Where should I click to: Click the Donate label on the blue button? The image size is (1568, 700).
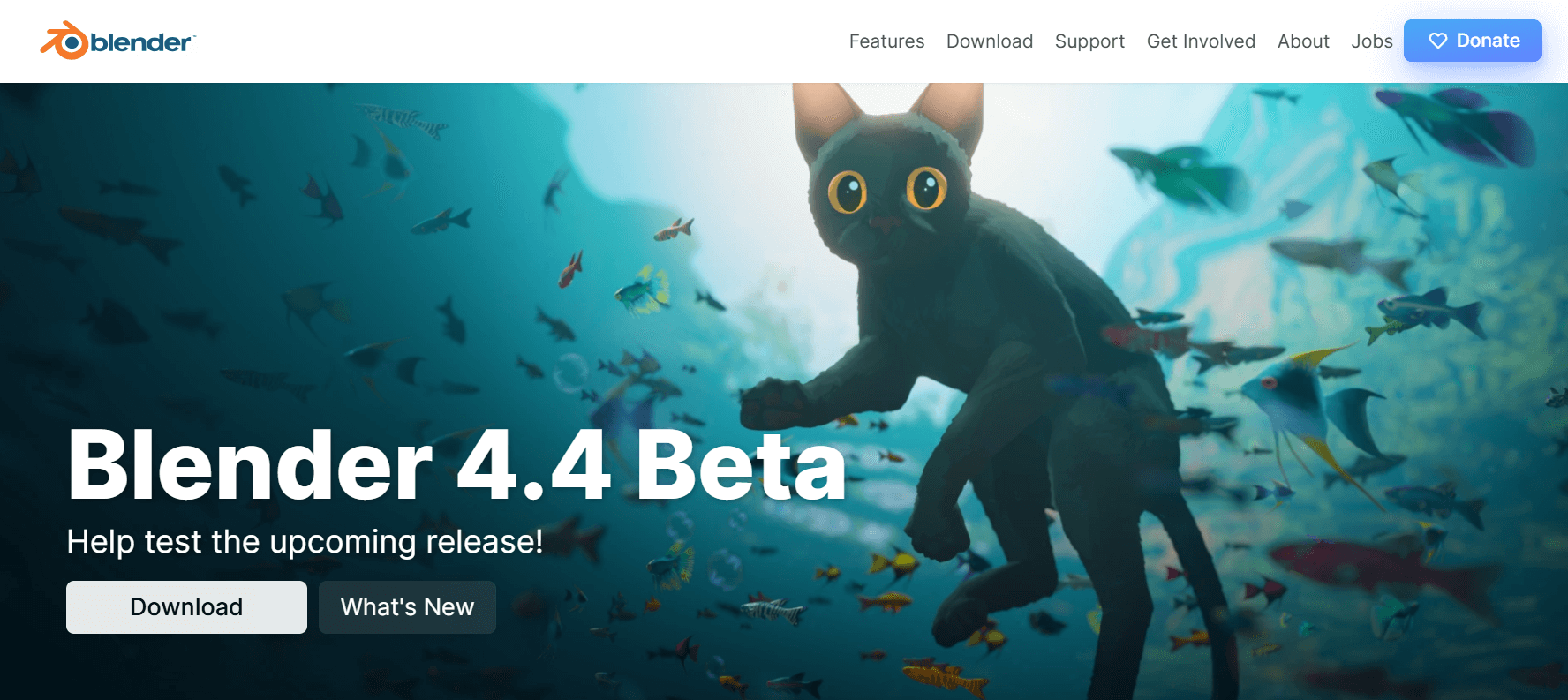pyautogui.click(x=1488, y=41)
